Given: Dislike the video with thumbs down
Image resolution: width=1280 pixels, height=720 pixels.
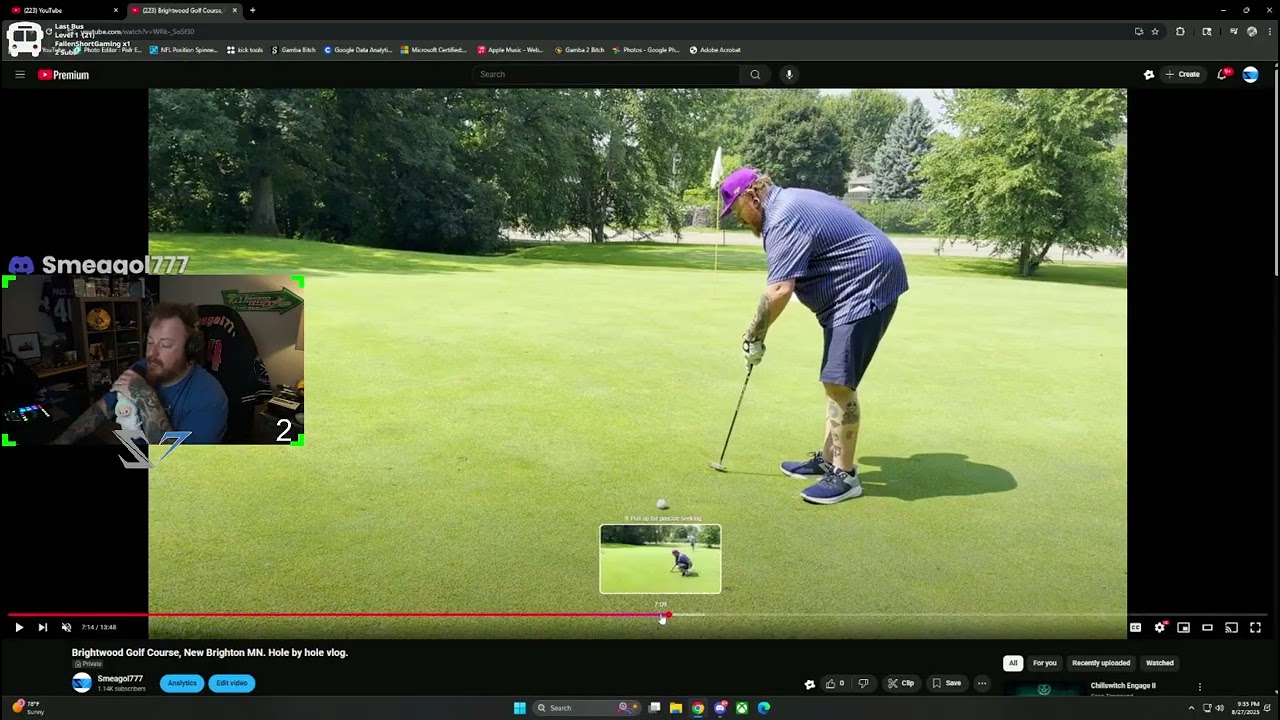Looking at the screenshot, I should 863,684.
